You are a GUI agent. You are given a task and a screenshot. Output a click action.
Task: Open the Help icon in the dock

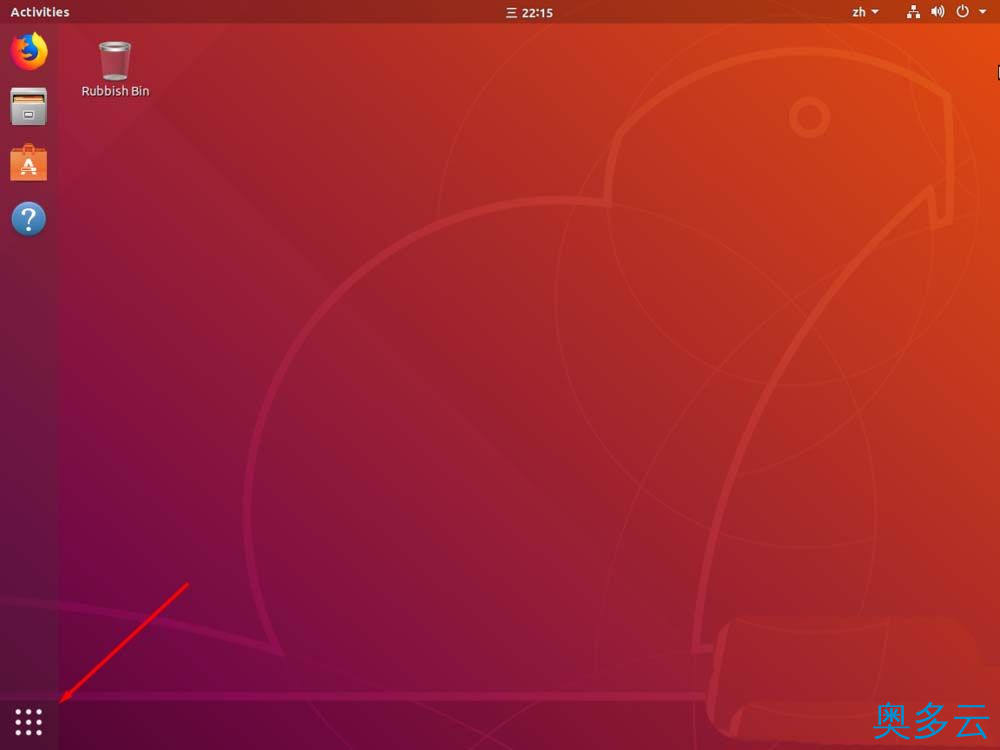click(29, 219)
